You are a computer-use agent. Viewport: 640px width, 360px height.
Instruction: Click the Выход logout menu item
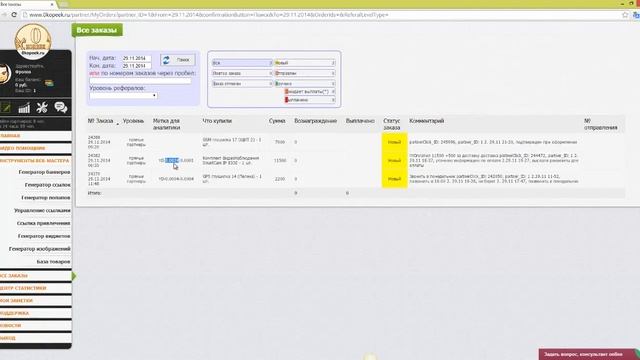point(36,338)
